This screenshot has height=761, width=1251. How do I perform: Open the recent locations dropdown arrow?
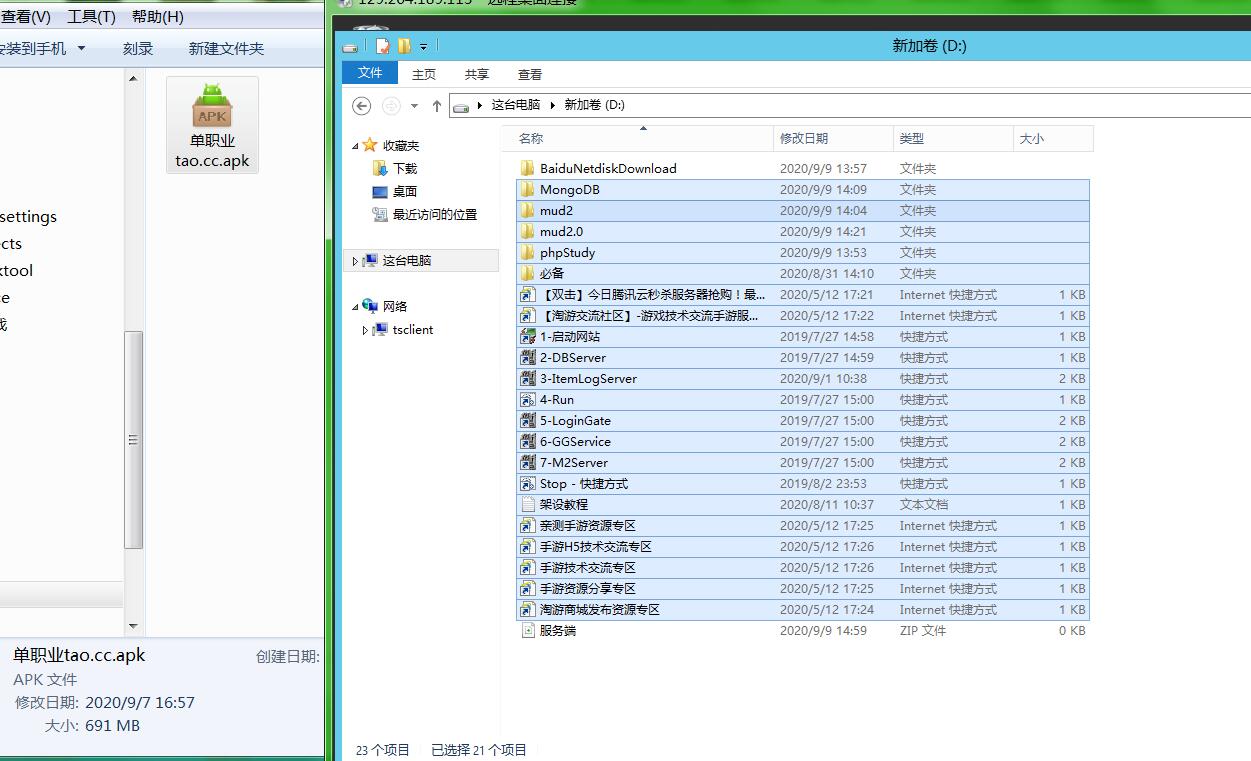(x=414, y=106)
